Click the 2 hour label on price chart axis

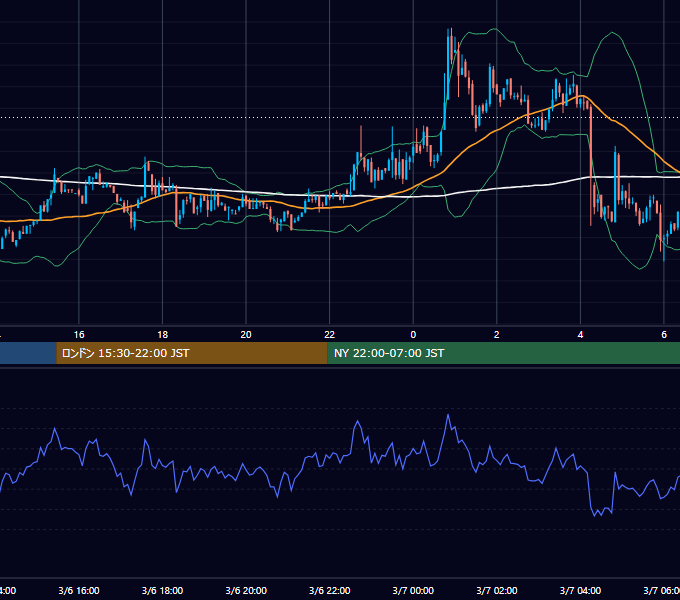point(497,335)
